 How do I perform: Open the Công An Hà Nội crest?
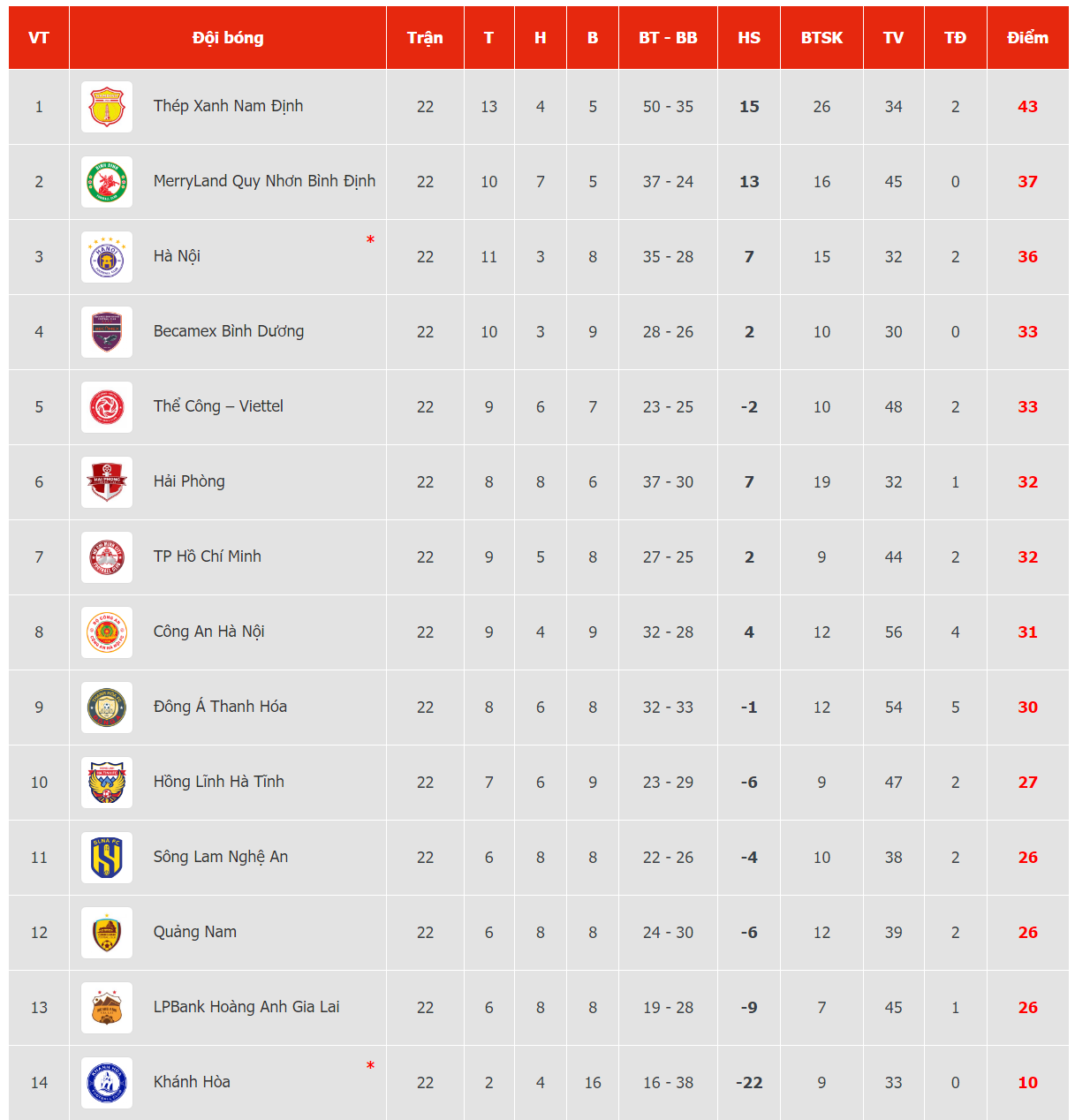click(x=107, y=632)
